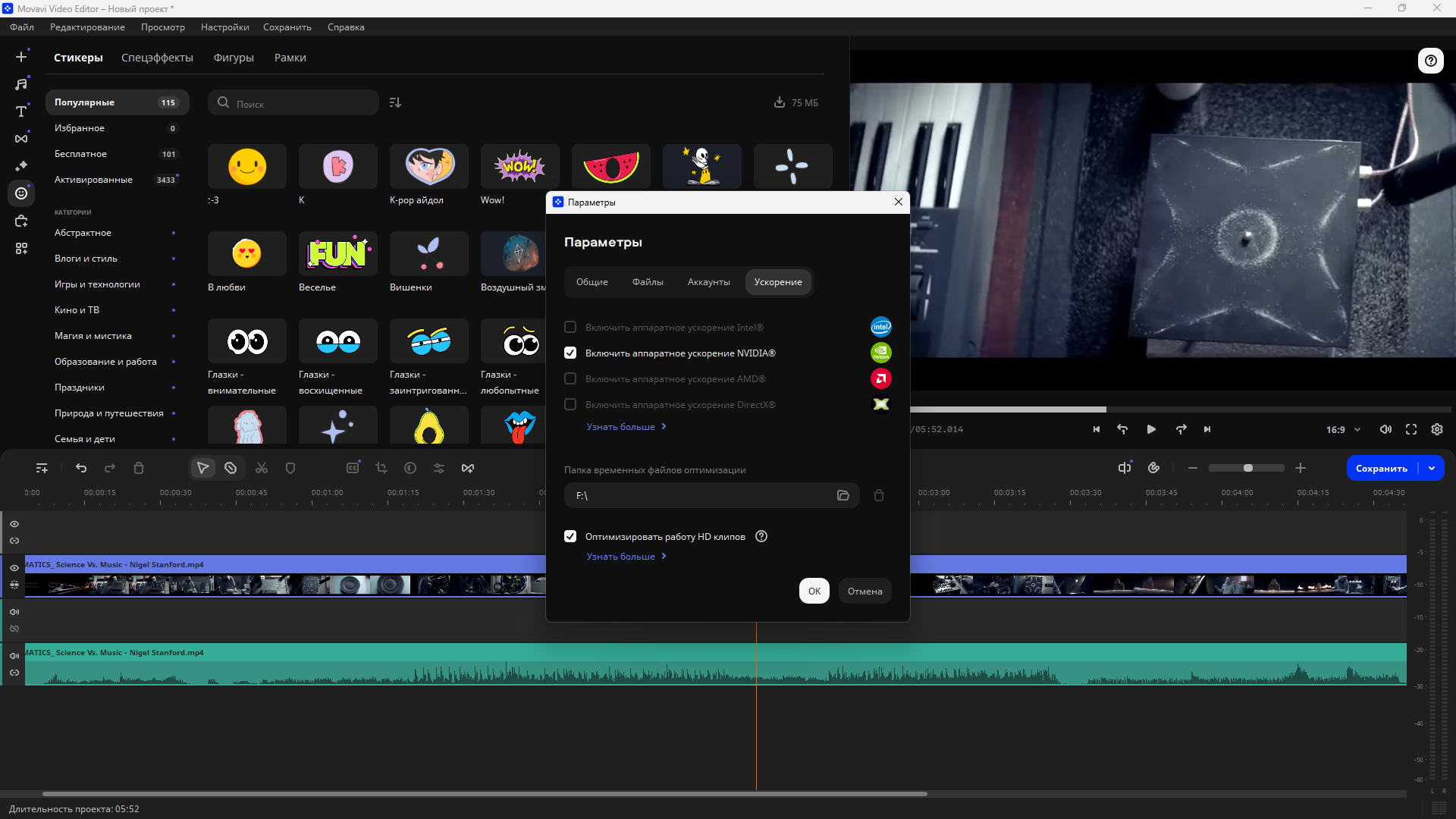Open the Titles tool in sidebar
Screen dimensions: 1456x819
coord(21,111)
